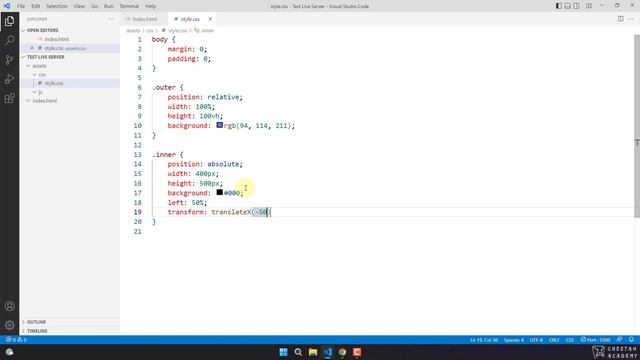Click the feedback icon in status bar
Image resolution: width=640 pixels, height=360 pixels.
coord(620,340)
